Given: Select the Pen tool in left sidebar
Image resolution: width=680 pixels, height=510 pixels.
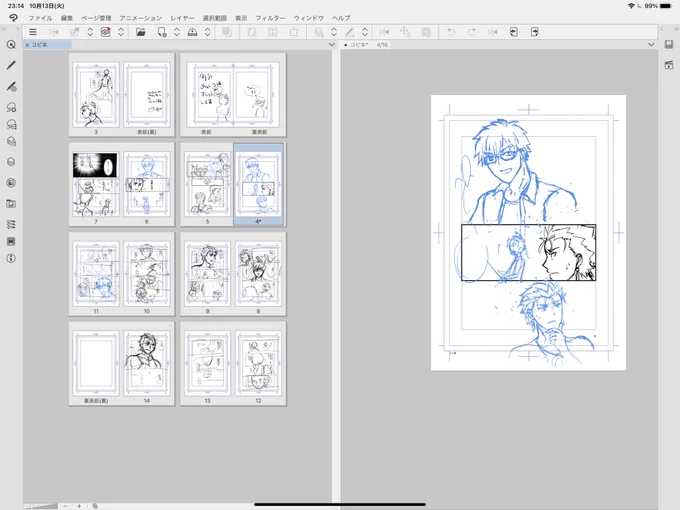Looking at the screenshot, I should (x=11, y=65).
